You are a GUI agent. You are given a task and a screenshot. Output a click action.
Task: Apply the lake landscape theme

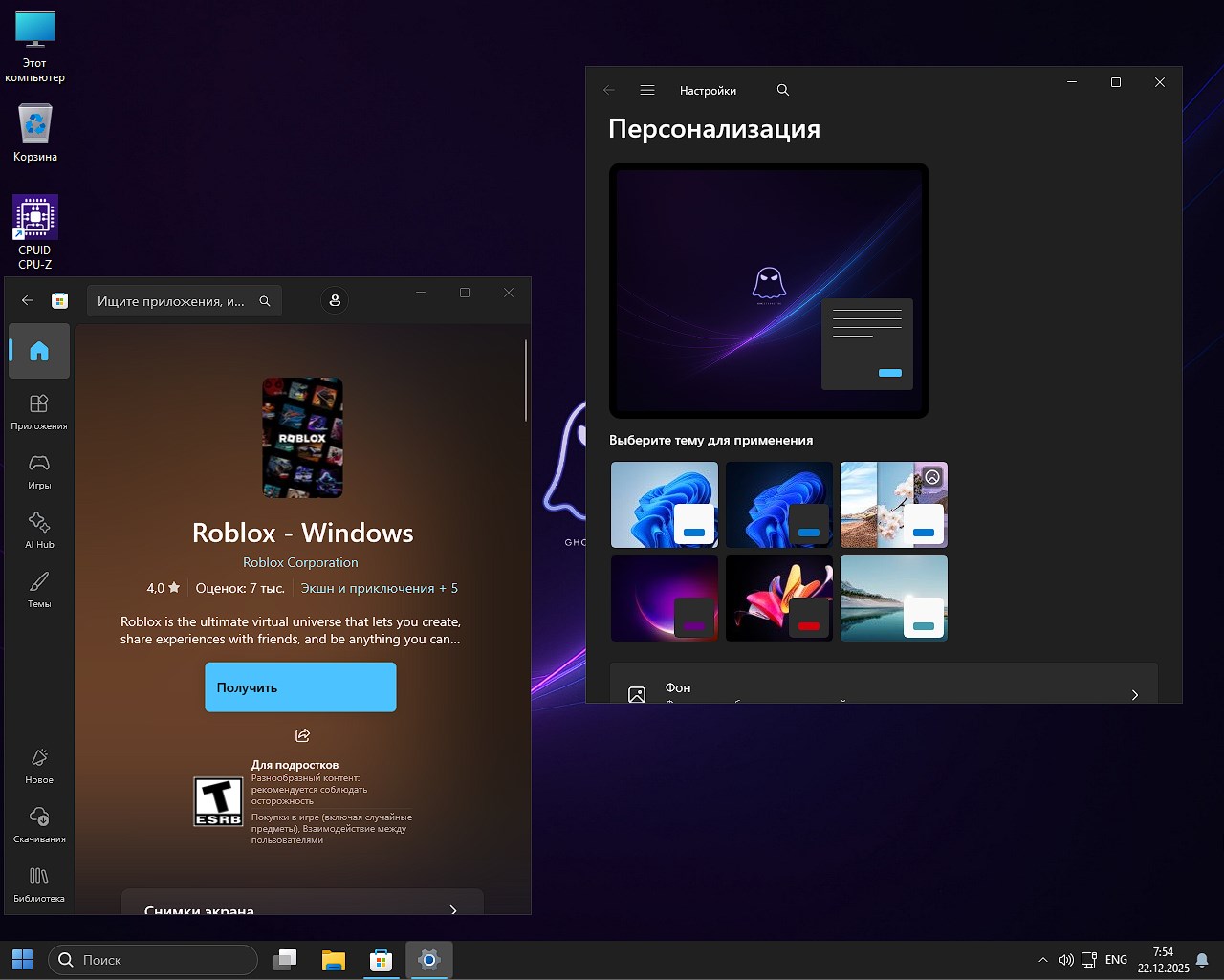[894, 599]
